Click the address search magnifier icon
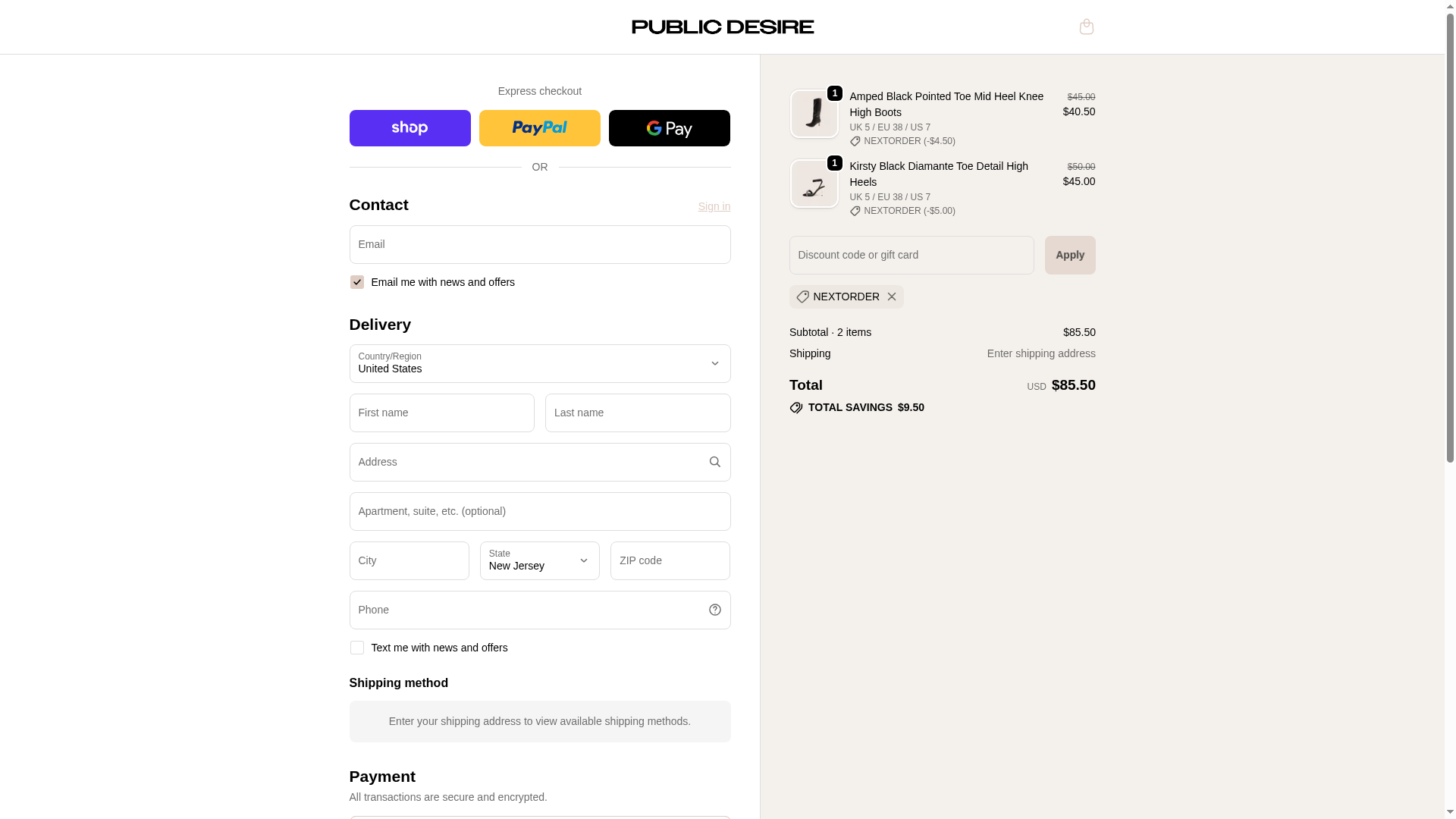The image size is (1456, 819). [x=714, y=462]
